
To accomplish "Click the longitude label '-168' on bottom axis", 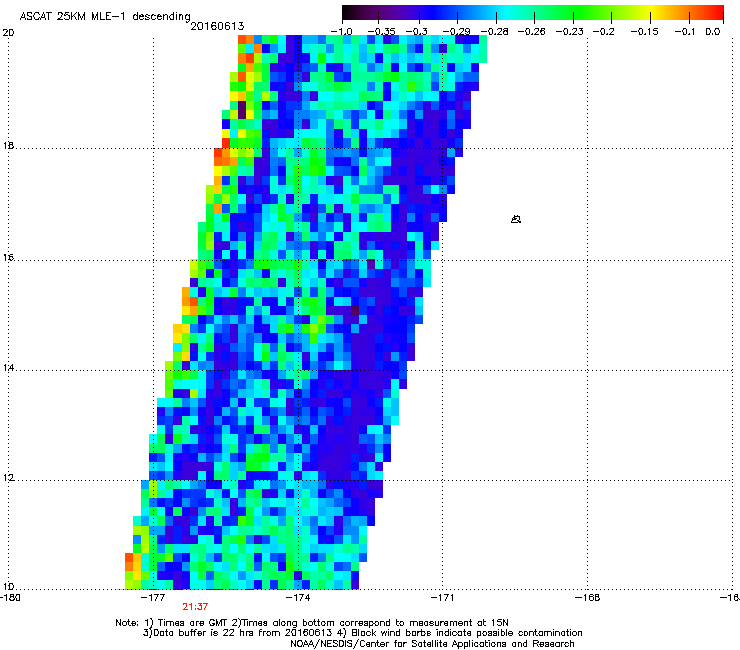I will click(x=588, y=598).
